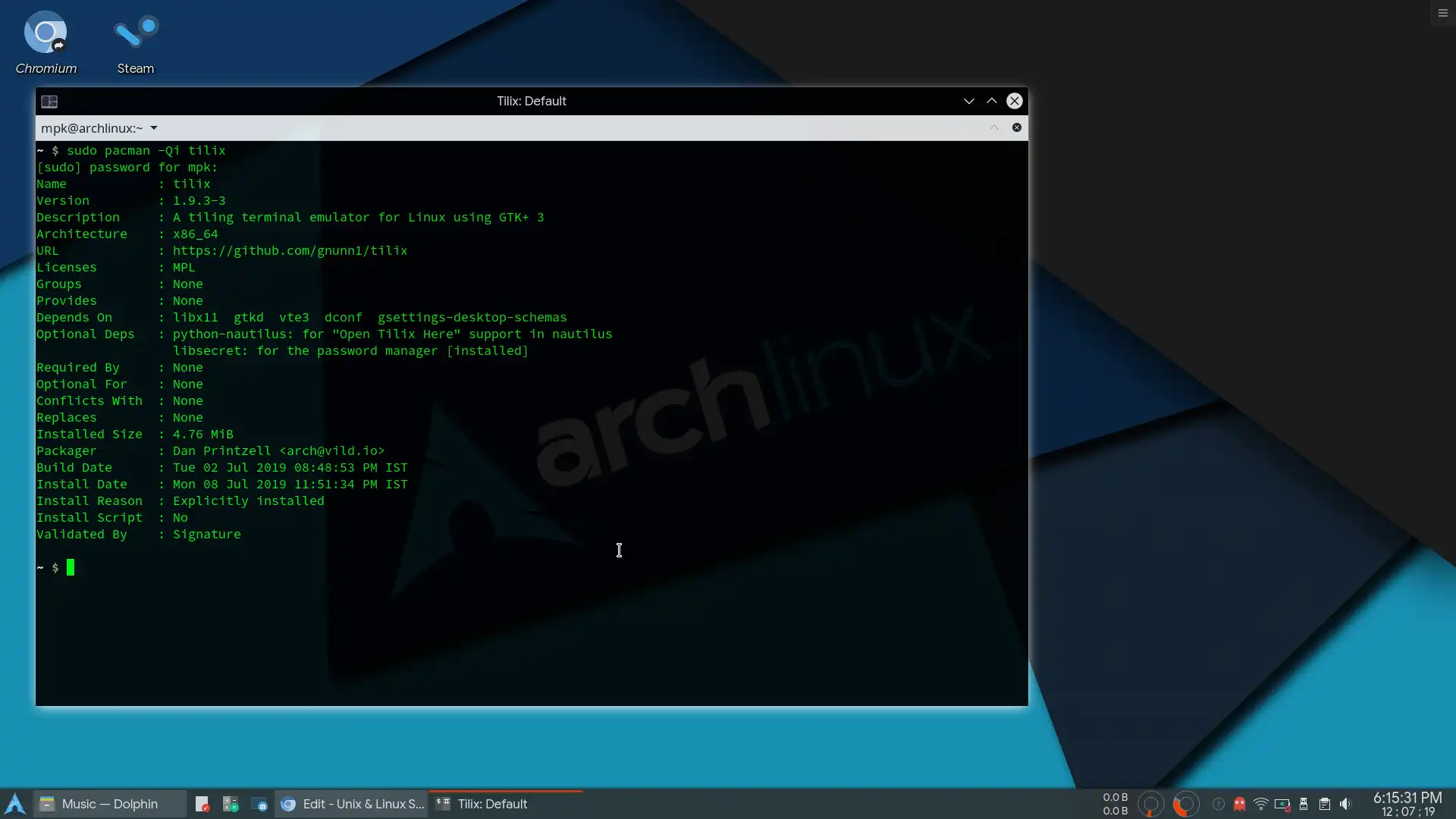Screen dimensions: 1456x819
Task: Switch to Edit - Unix & Linux Chromium window
Action: coord(352,804)
